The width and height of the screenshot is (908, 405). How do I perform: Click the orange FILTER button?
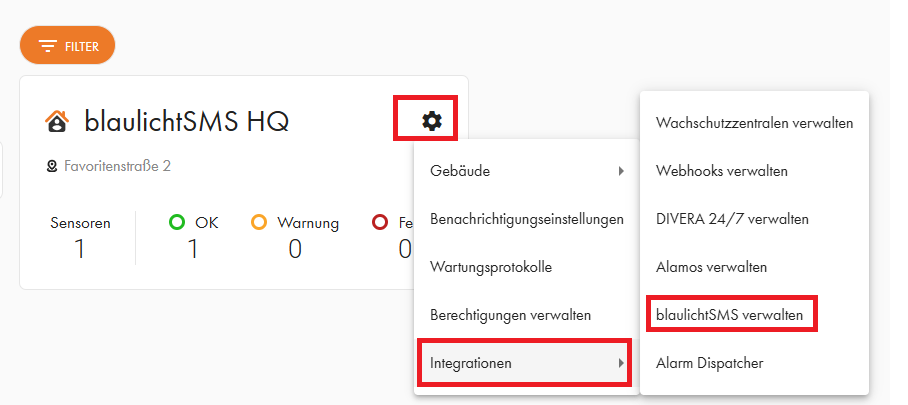coord(67,45)
